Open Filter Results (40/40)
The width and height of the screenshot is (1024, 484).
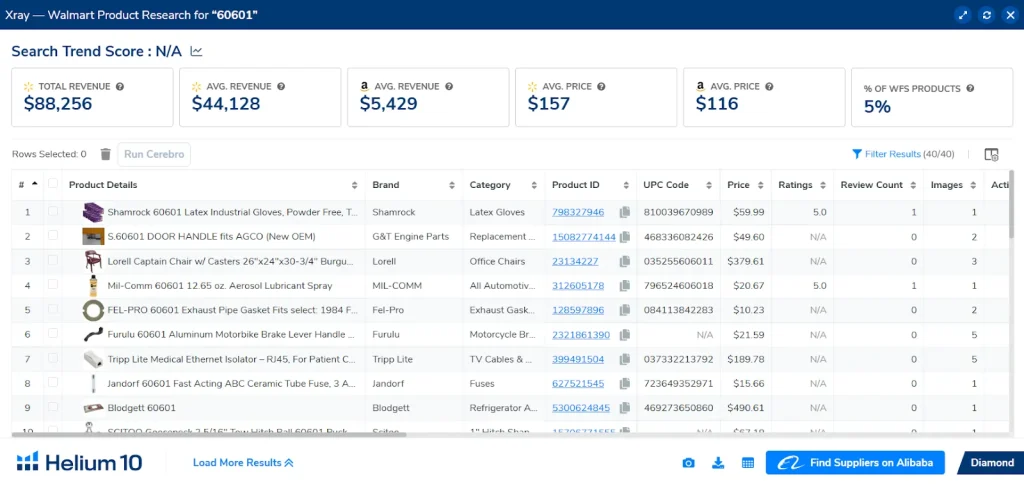click(x=903, y=154)
